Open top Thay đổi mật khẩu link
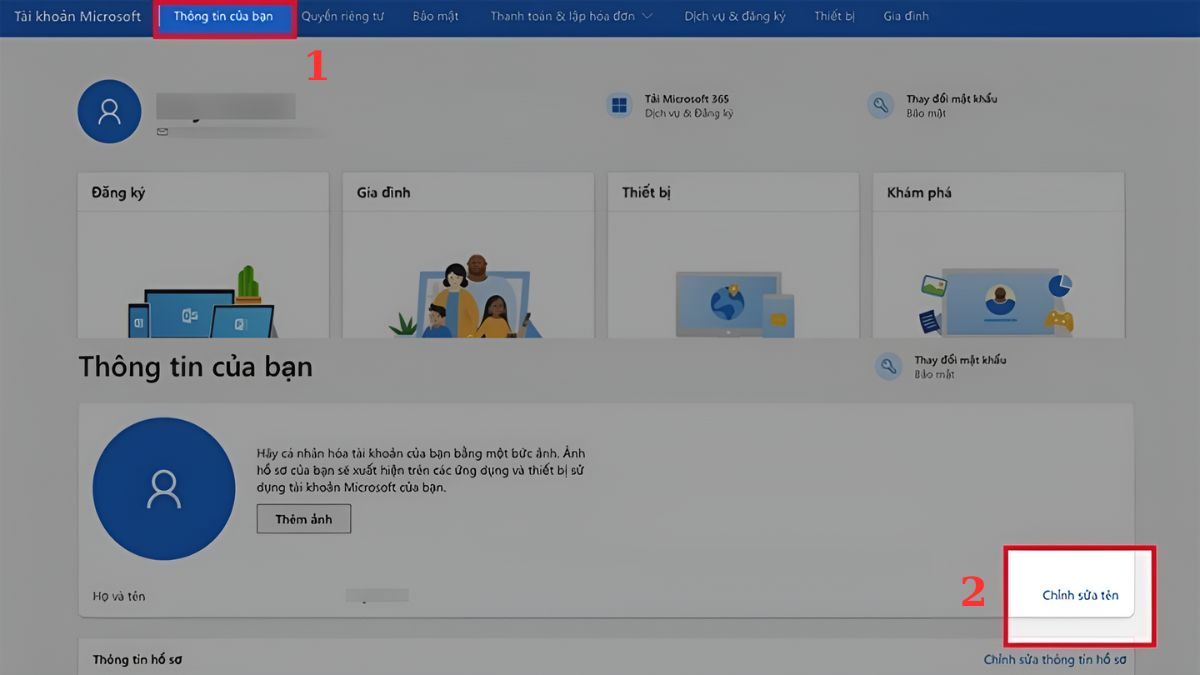This screenshot has height=675, width=1200. pyautogui.click(x=951, y=99)
